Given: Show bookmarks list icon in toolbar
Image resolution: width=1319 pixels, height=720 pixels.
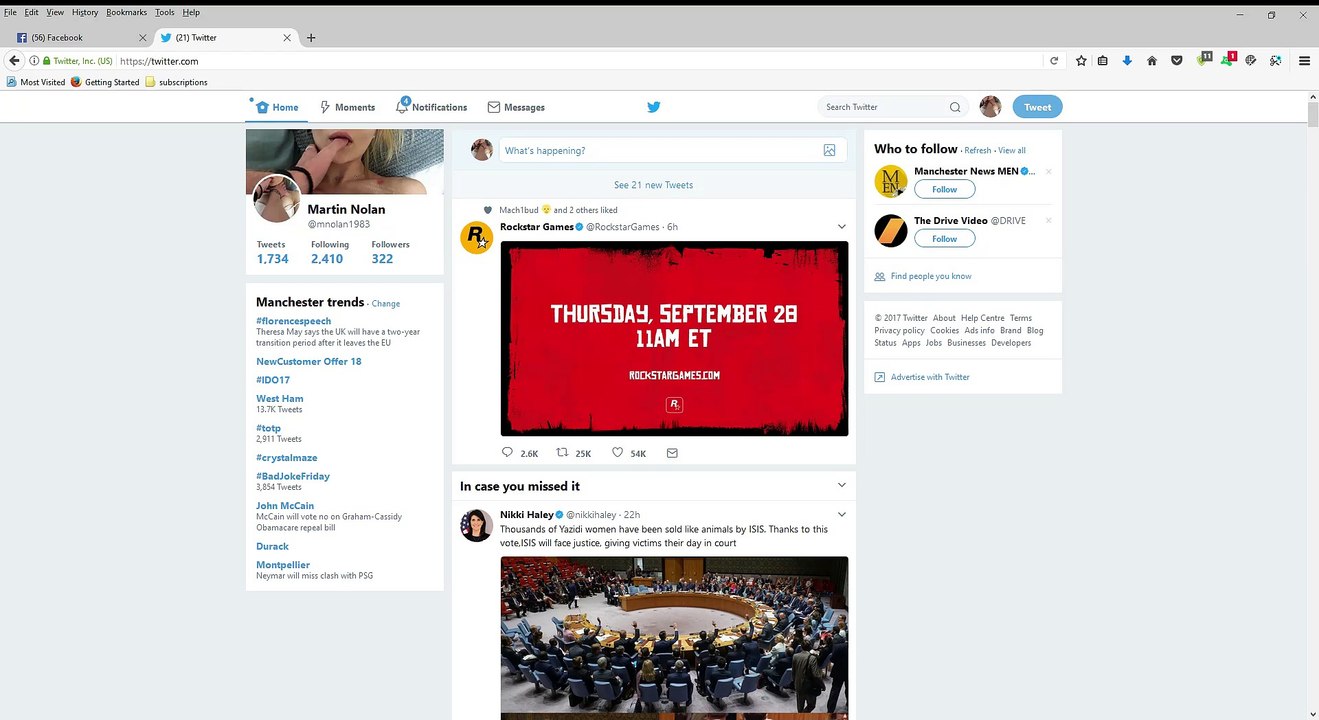Looking at the screenshot, I should click(x=1103, y=61).
